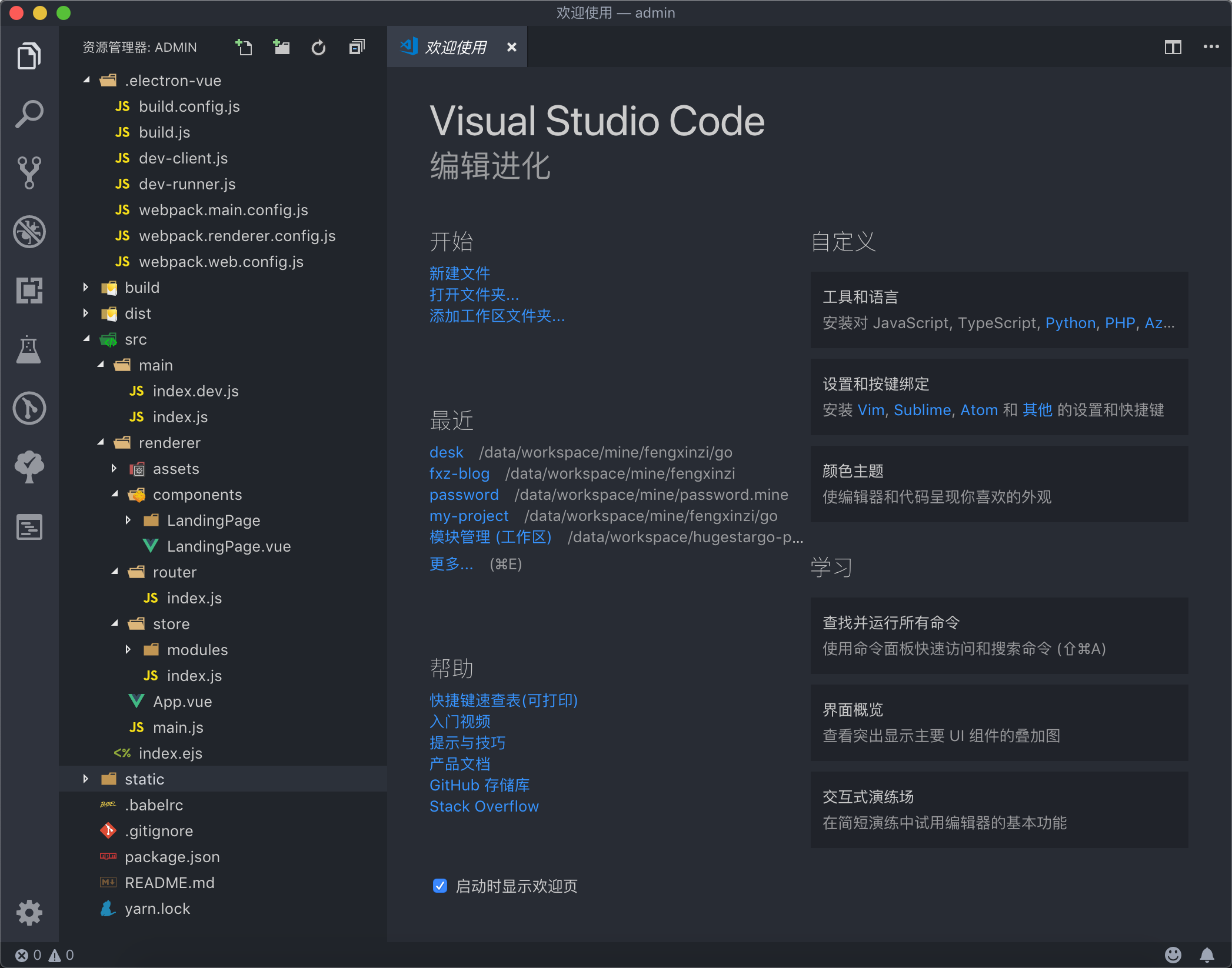Send feedback via the smiley icon
Screen dimensions: 1232x968
(x=1173, y=954)
